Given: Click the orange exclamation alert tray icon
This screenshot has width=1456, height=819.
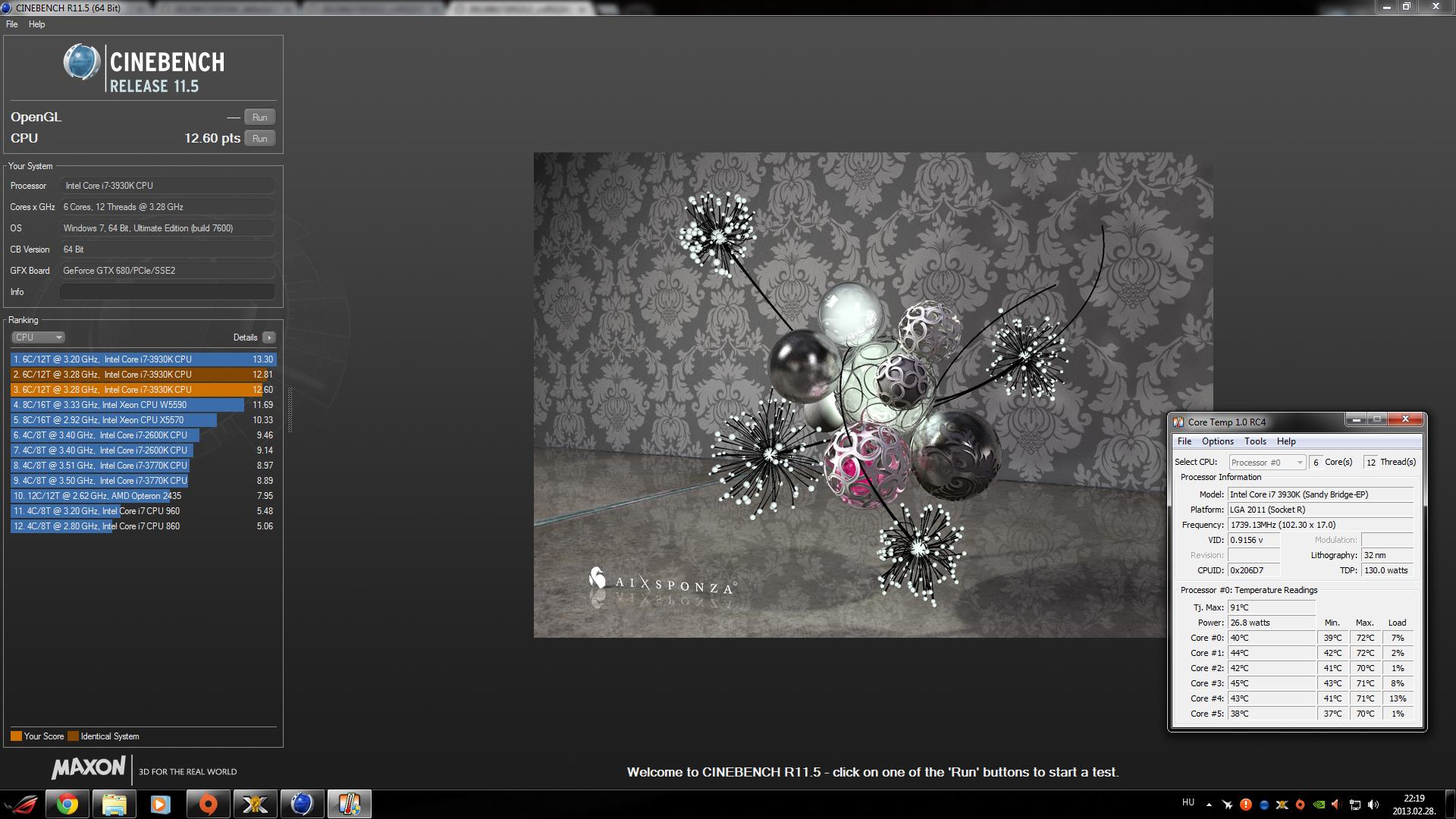Looking at the screenshot, I should tap(1246, 805).
